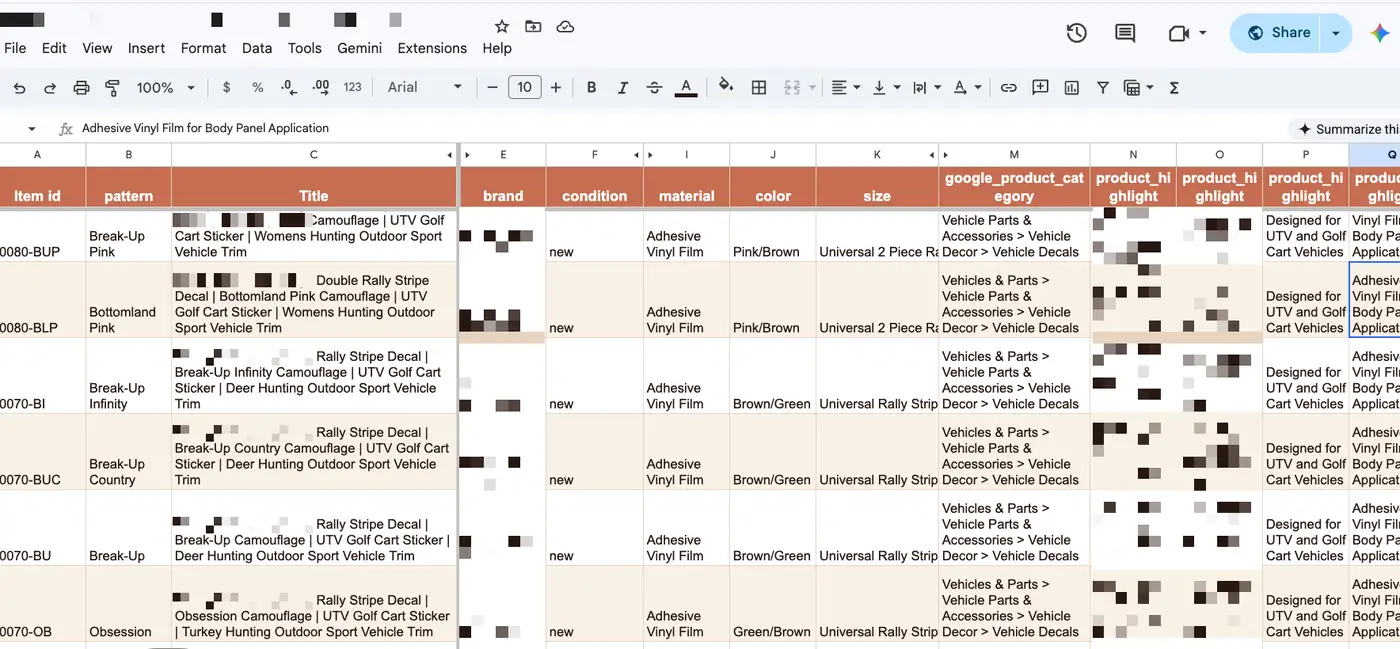View cloud document status icon

(565, 27)
